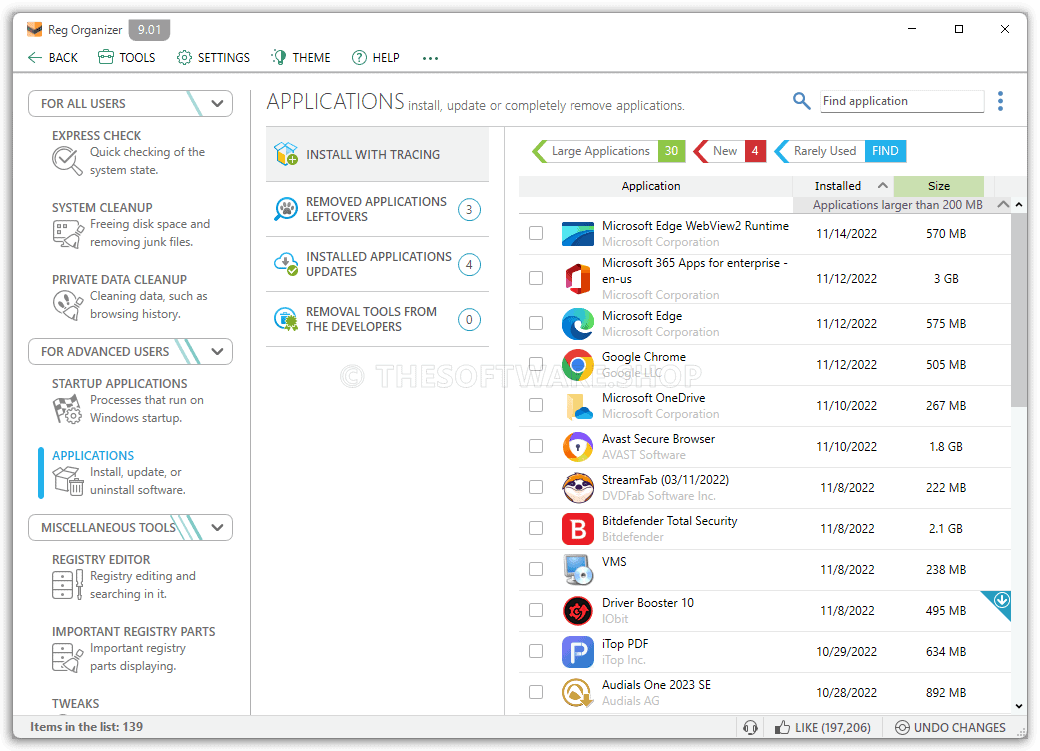This screenshot has width=1040, height=751.
Task: Click the Driver Booster update-available corner badge
Action: [x=1000, y=602]
